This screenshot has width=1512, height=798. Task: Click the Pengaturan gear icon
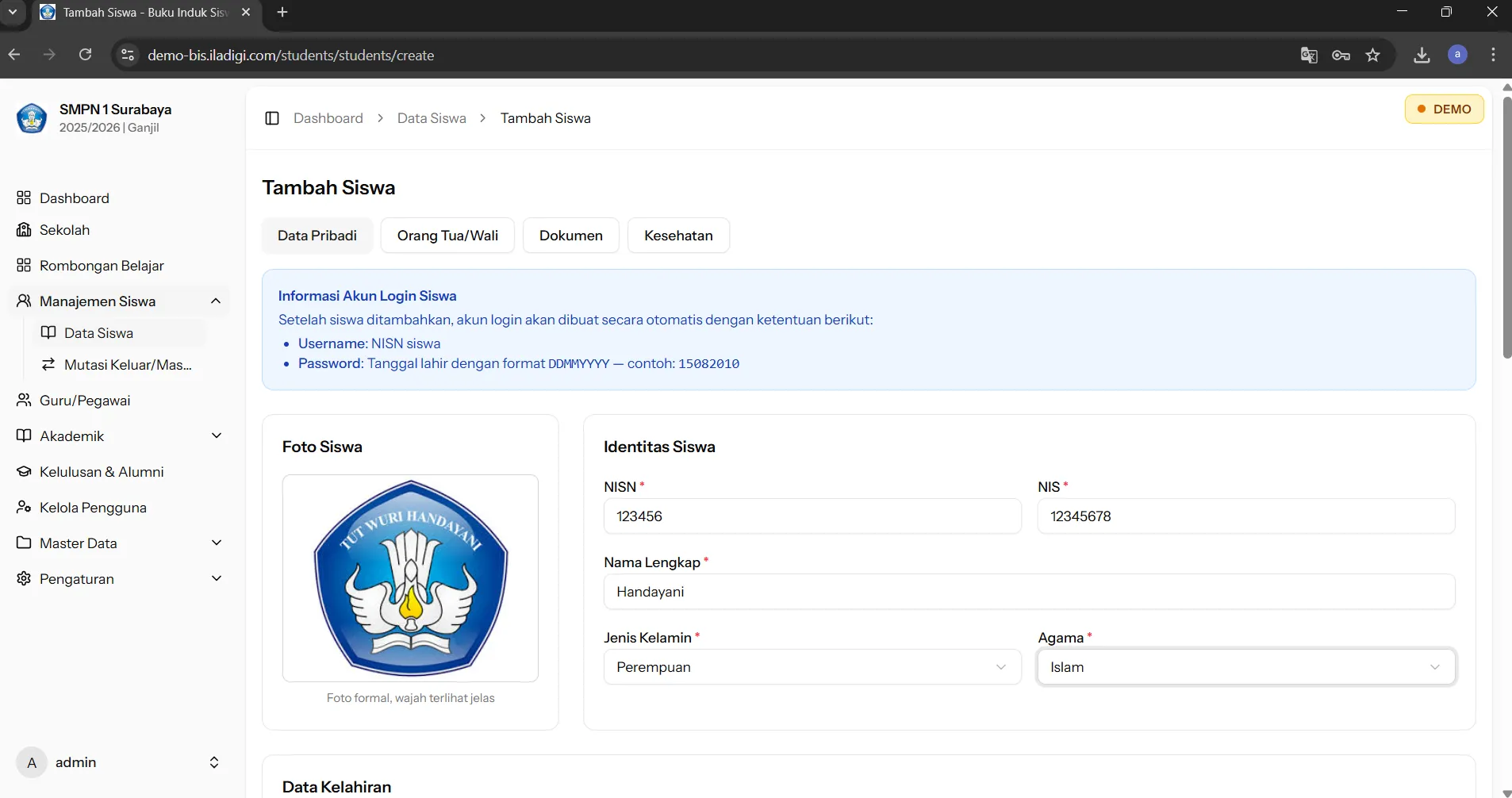pyautogui.click(x=24, y=578)
